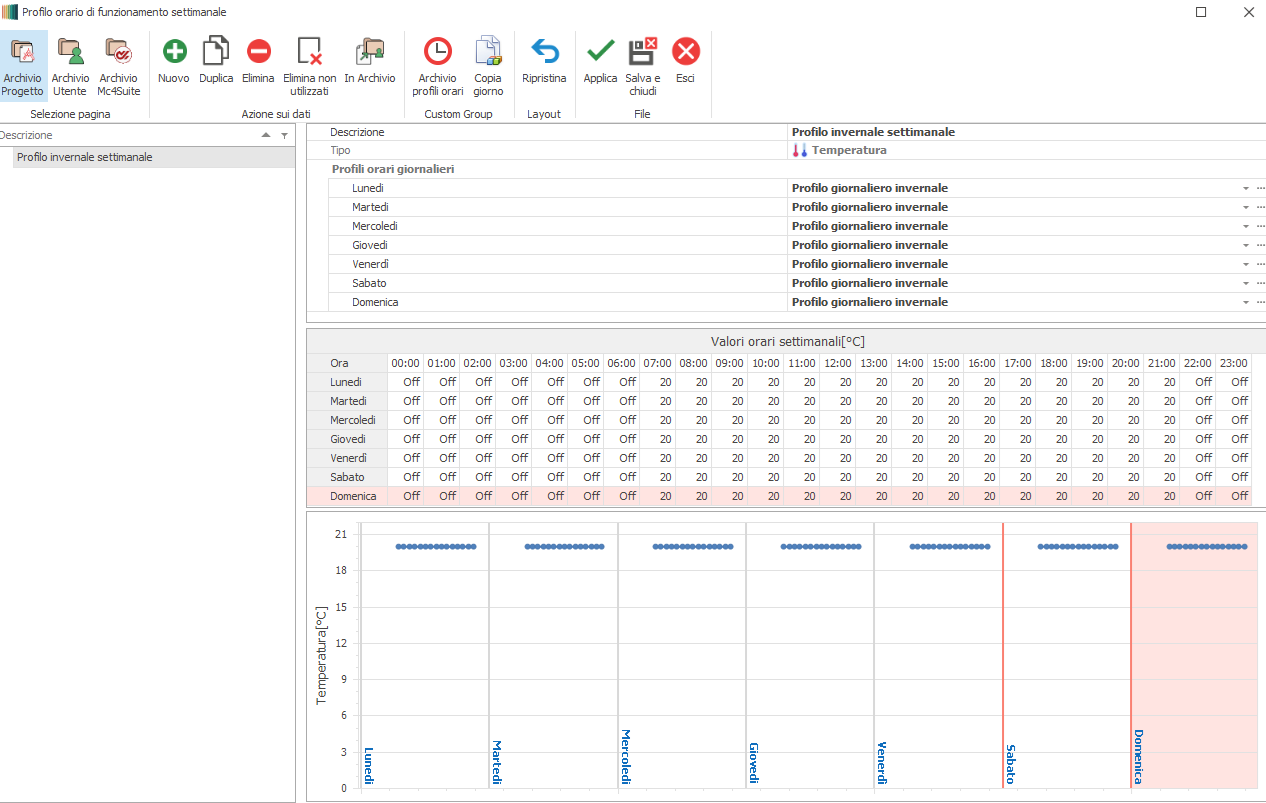Open the Domenica profile dropdown arrow
This screenshot has width=1266, height=803.
tap(1246, 303)
